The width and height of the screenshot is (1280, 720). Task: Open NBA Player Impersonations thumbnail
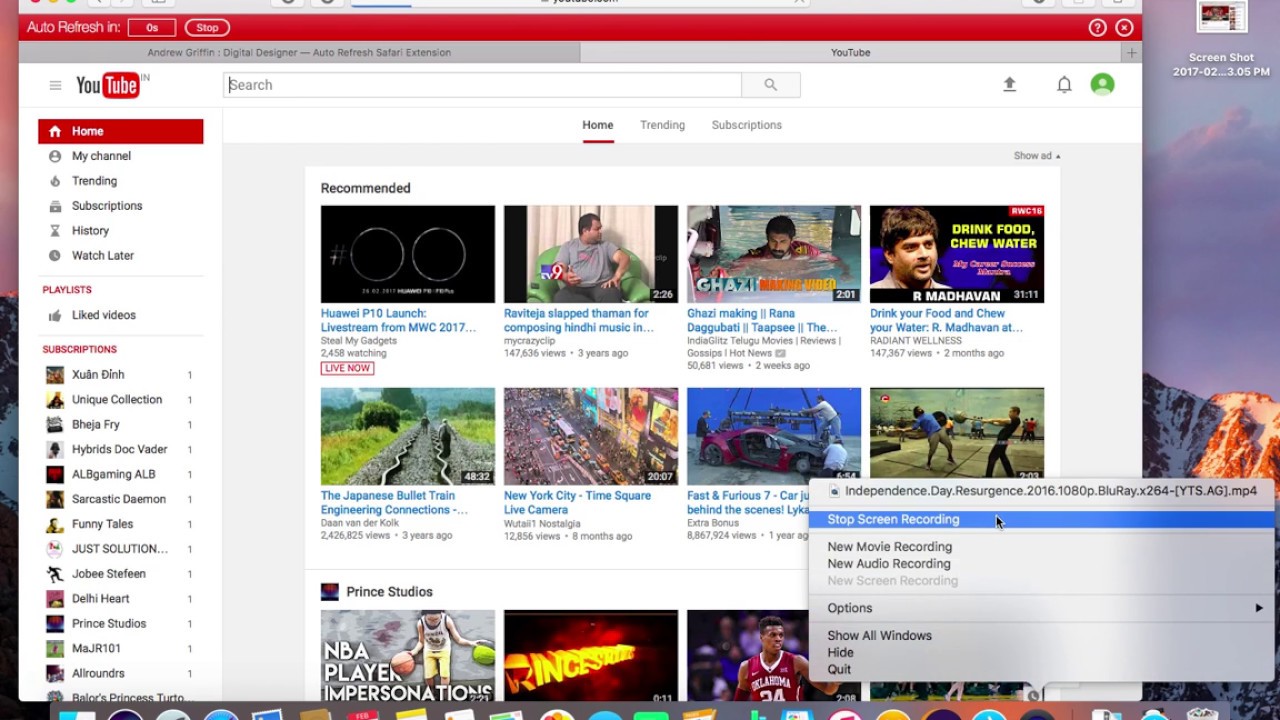[x=408, y=656]
